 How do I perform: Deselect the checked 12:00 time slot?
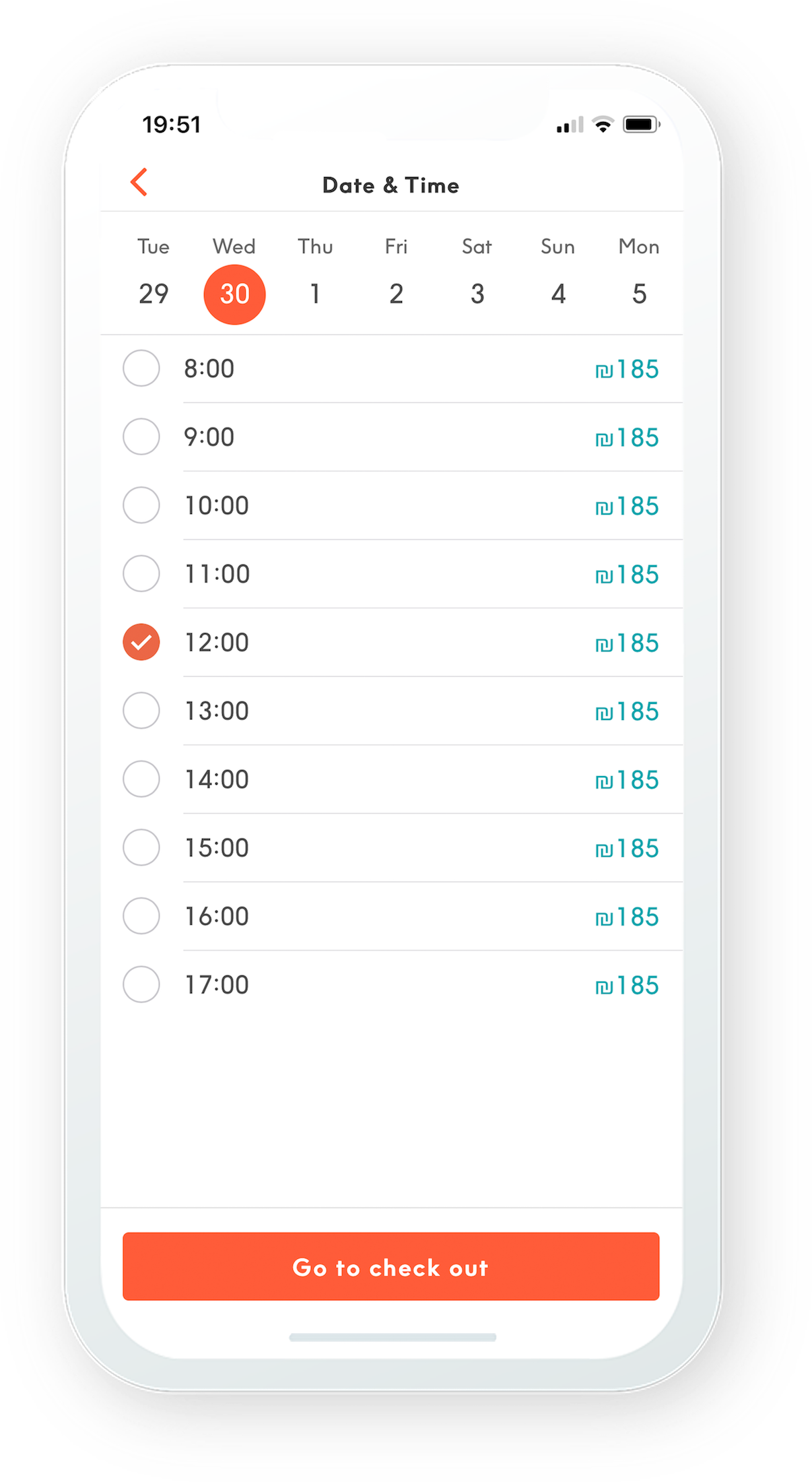tap(141, 642)
